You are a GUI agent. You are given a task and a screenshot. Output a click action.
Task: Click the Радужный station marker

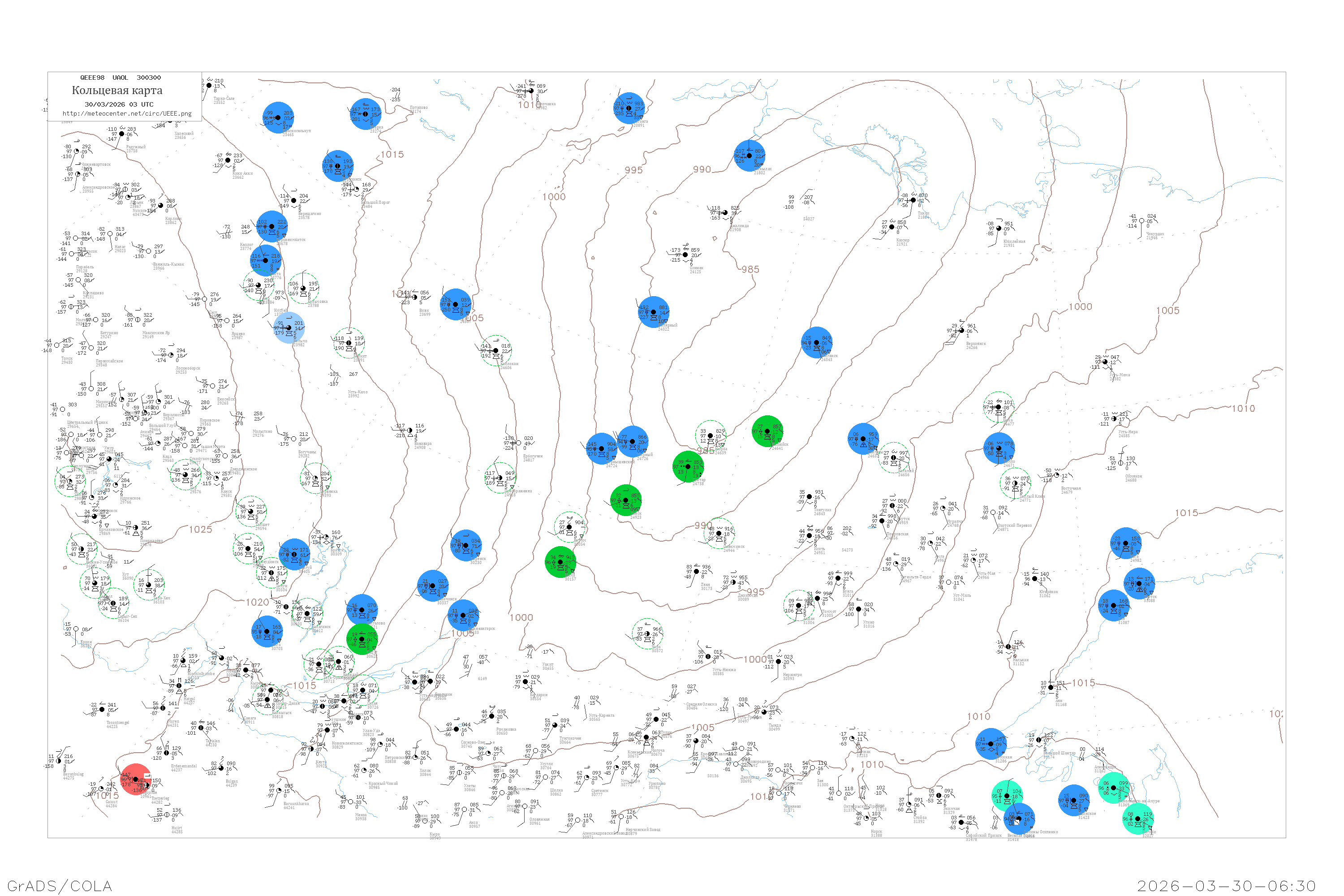[x=121, y=134]
